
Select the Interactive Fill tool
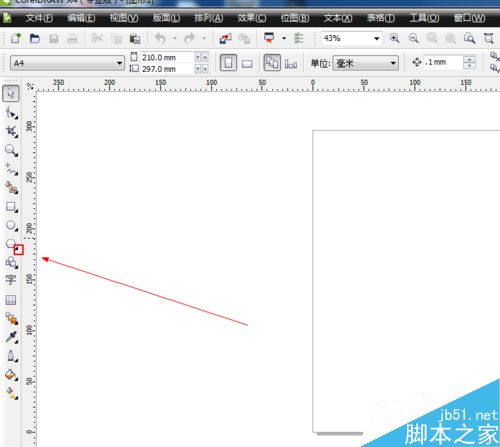(11, 393)
